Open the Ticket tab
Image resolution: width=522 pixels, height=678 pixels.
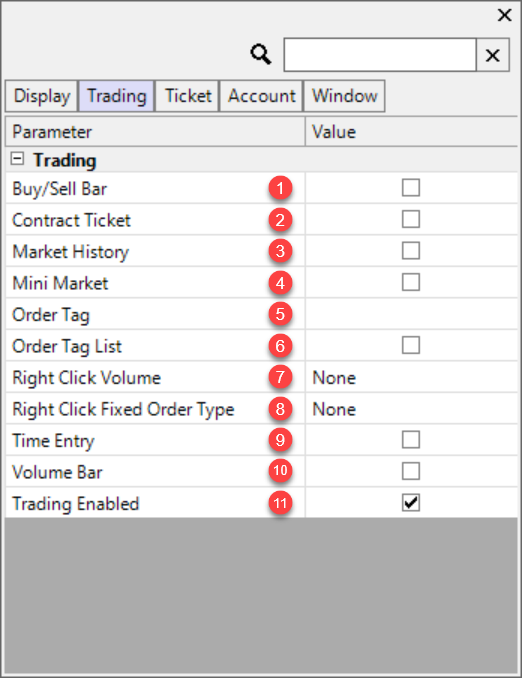[188, 96]
